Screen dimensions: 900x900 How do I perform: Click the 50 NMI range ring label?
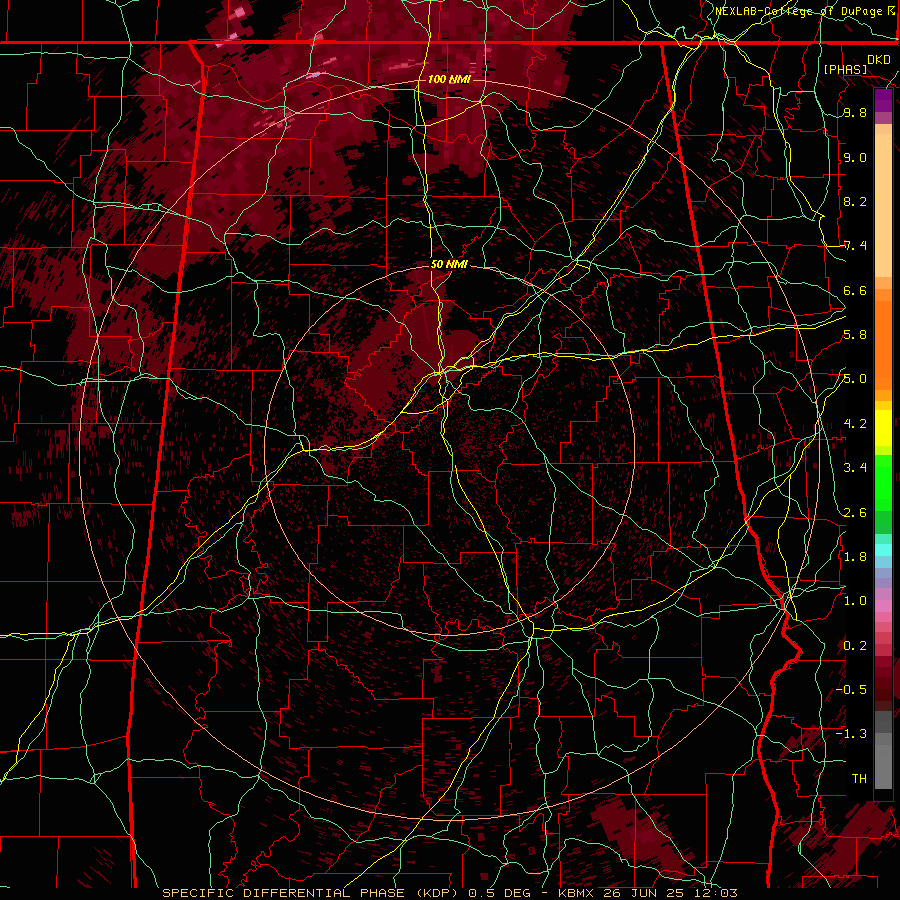click(449, 264)
